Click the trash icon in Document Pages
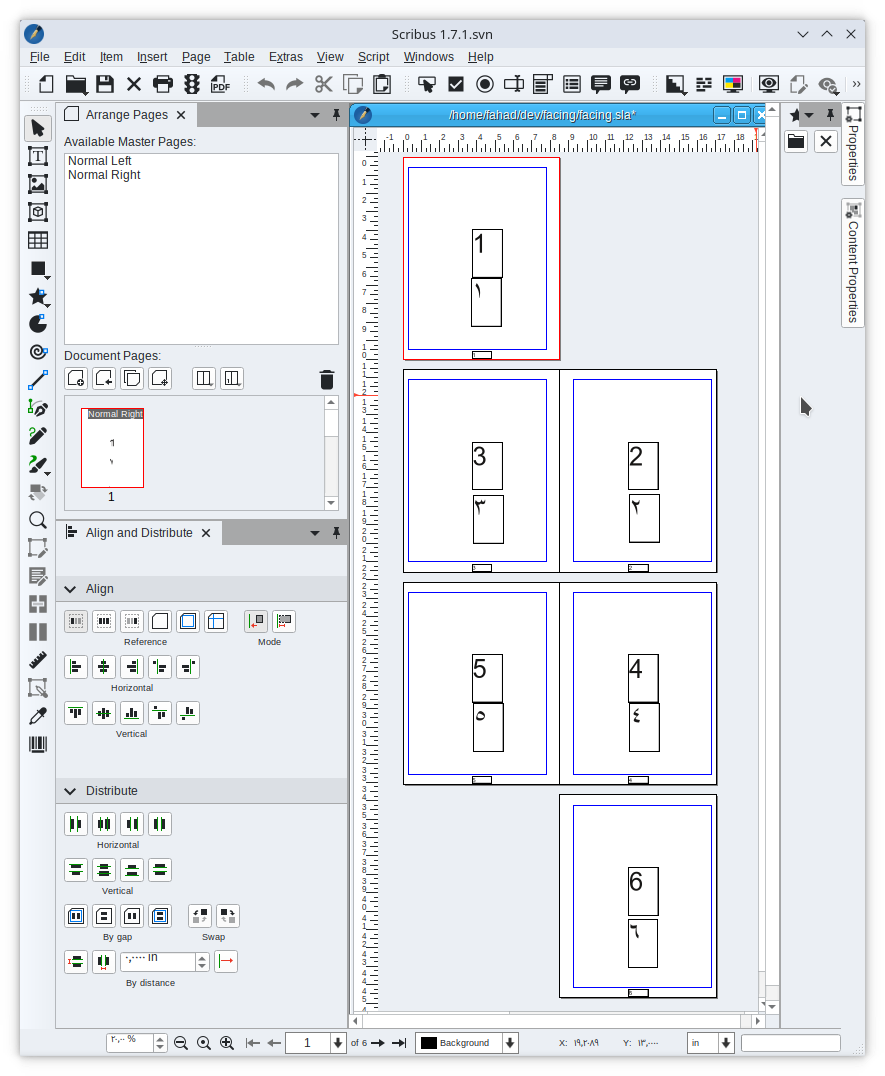 327,379
